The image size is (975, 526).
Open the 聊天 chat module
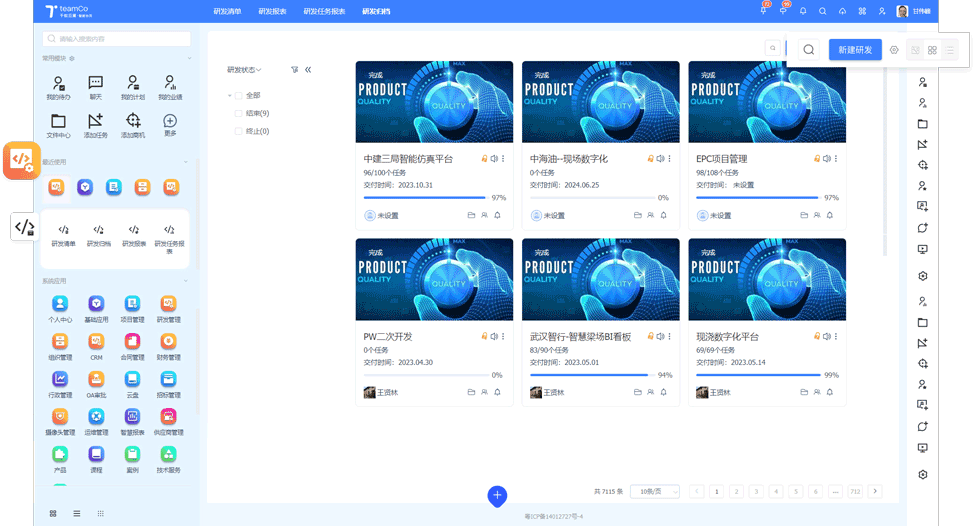[x=96, y=85]
